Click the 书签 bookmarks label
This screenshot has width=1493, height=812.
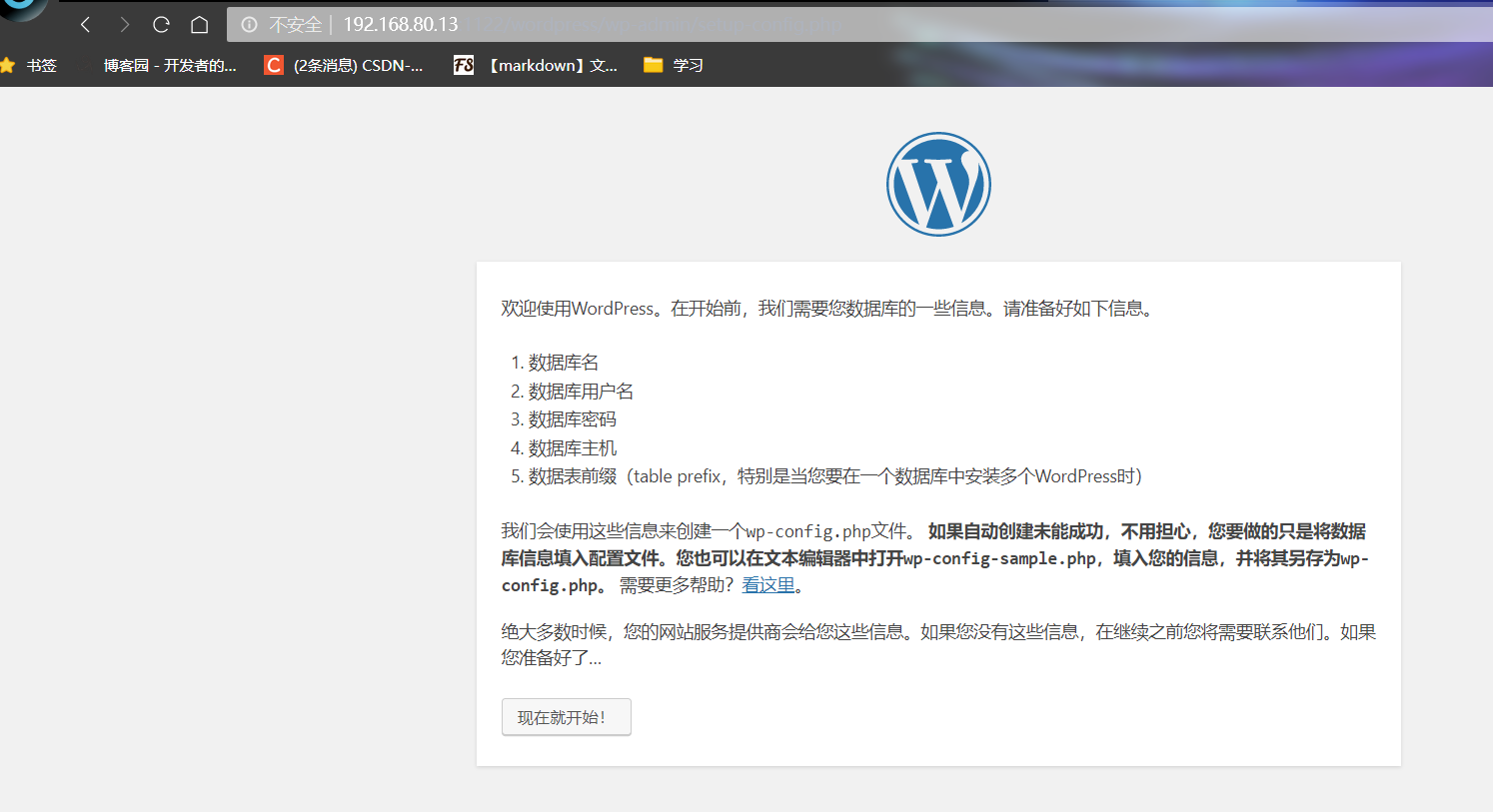[42, 66]
